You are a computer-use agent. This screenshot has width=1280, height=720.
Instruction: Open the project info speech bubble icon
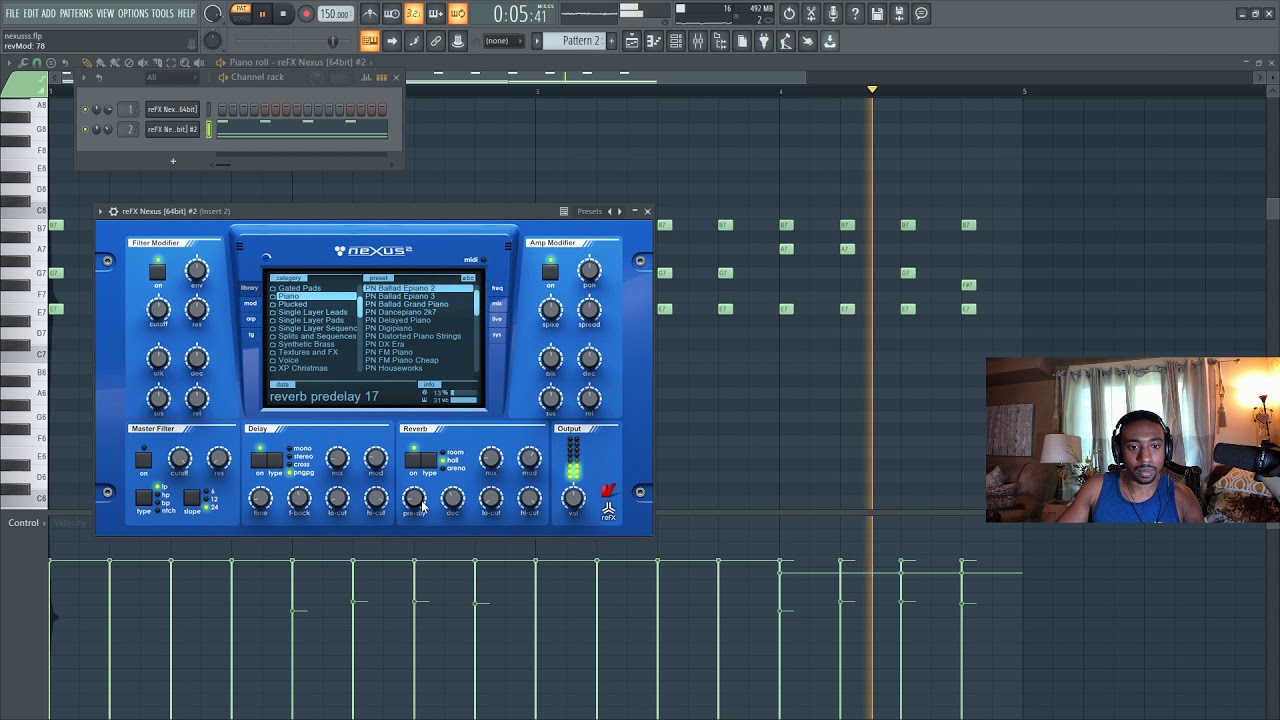(x=921, y=14)
